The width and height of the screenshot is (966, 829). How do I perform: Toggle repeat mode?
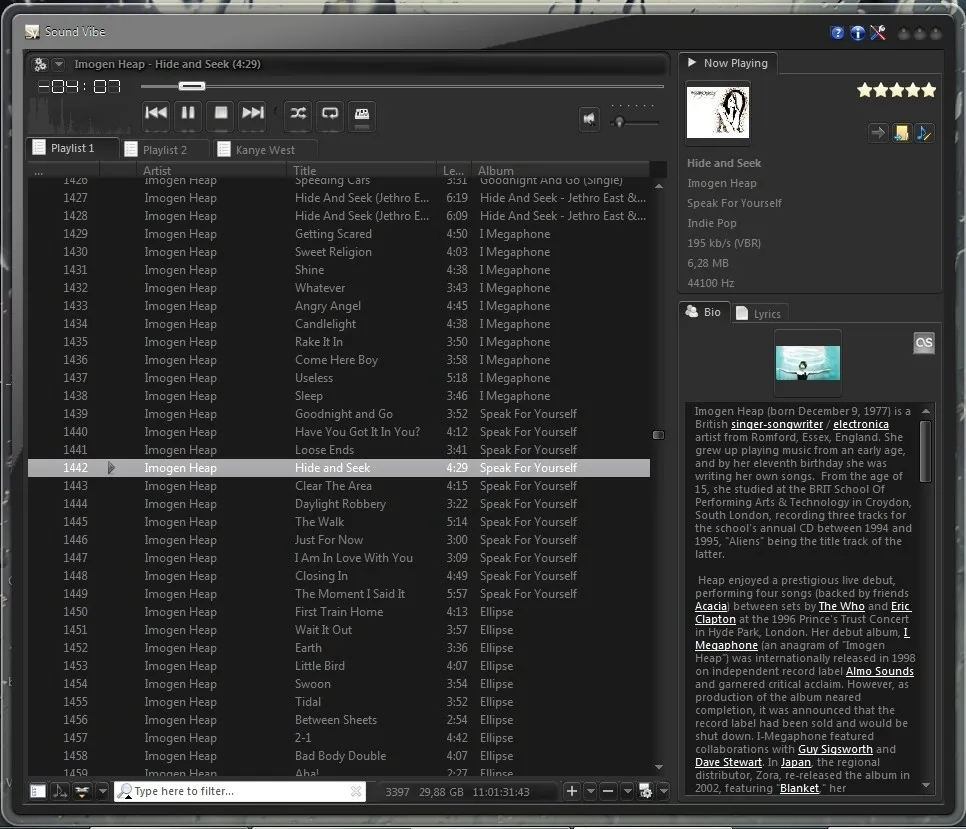pyautogui.click(x=330, y=115)
